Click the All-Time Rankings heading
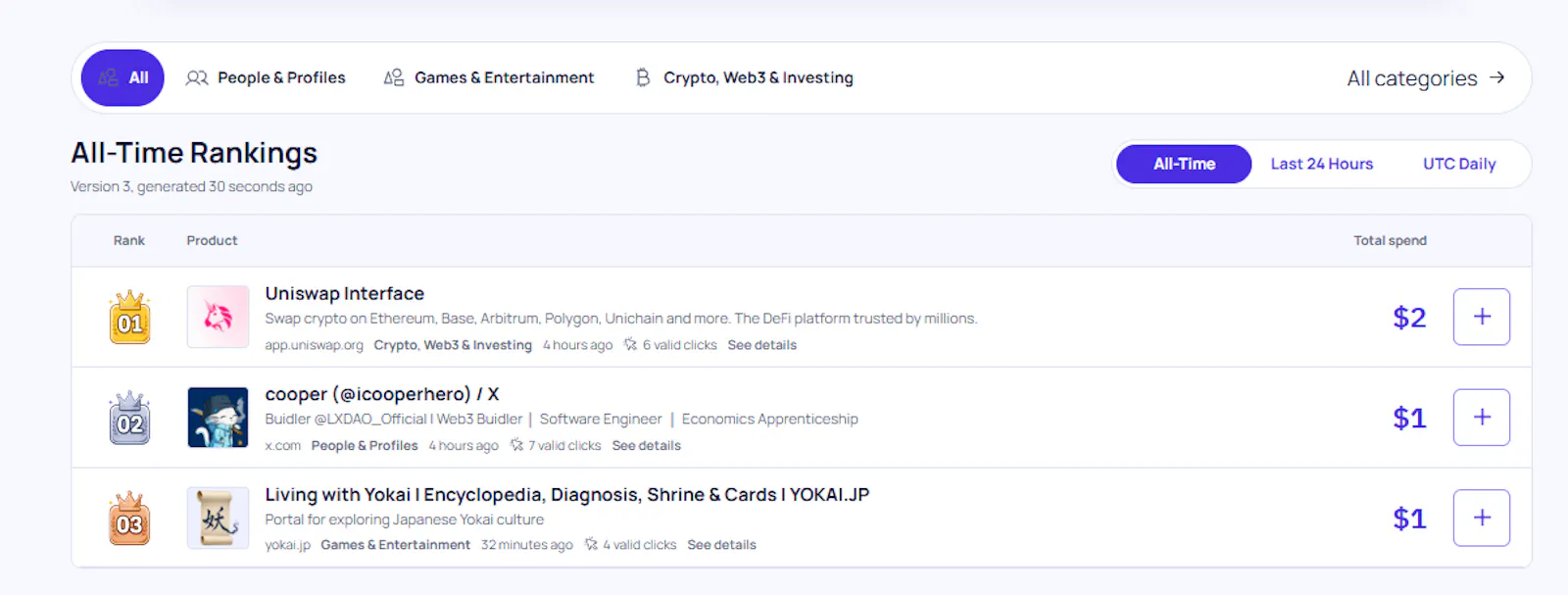 point(194,153)
